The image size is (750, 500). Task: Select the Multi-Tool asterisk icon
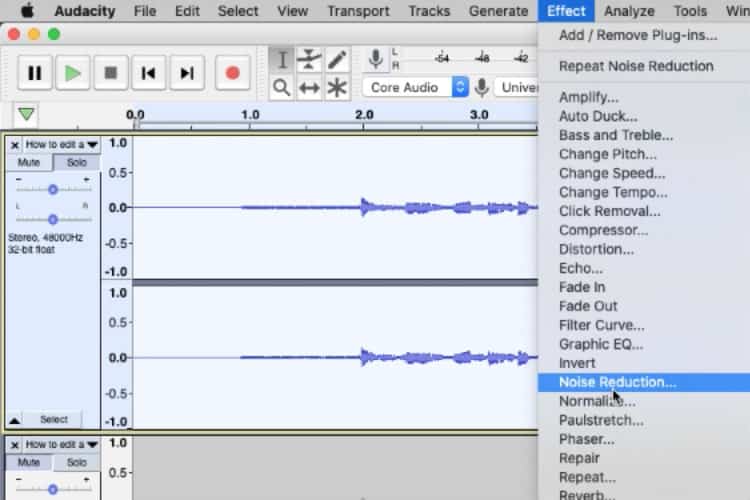pos(337,88)
